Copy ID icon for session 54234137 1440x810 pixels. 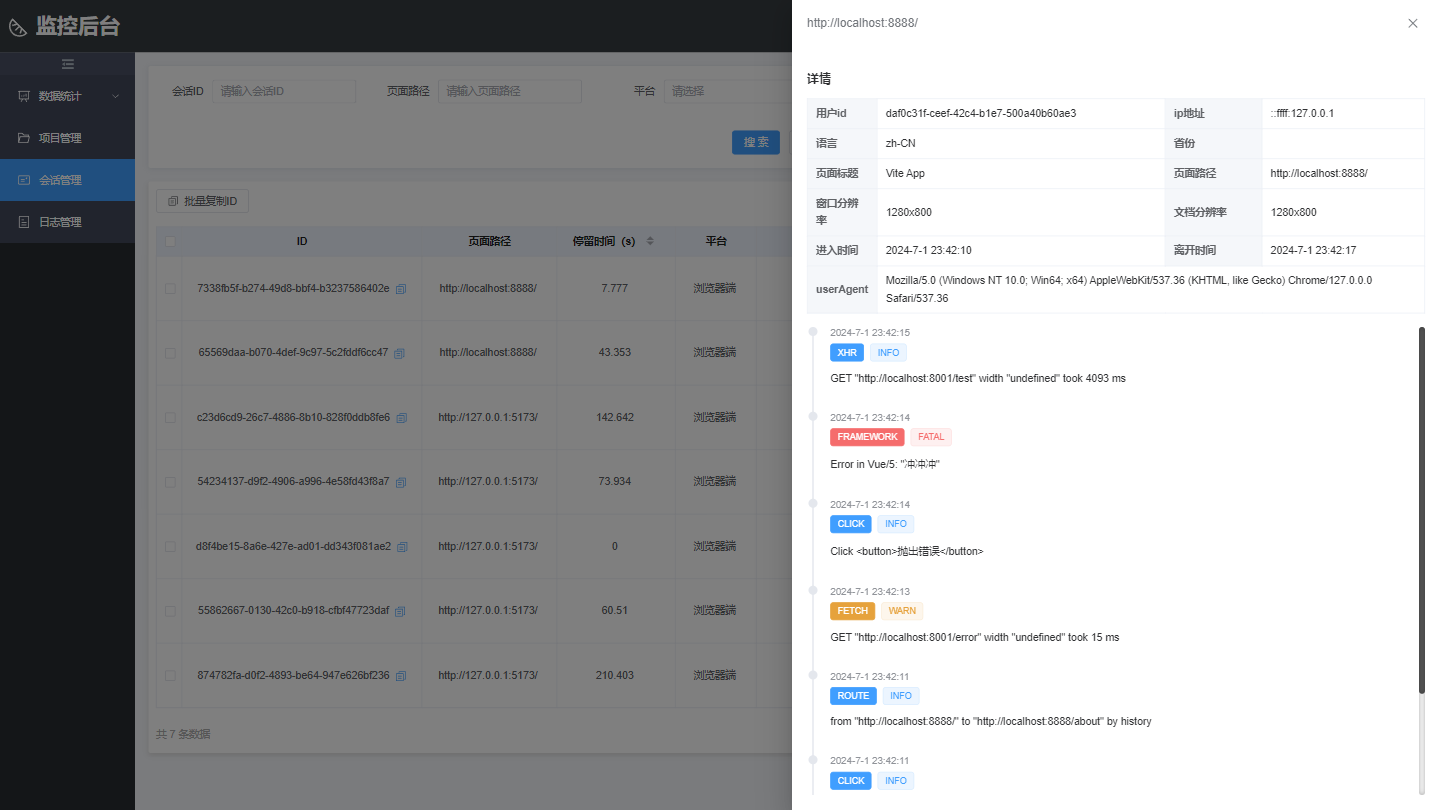click(x=401, y=482)
